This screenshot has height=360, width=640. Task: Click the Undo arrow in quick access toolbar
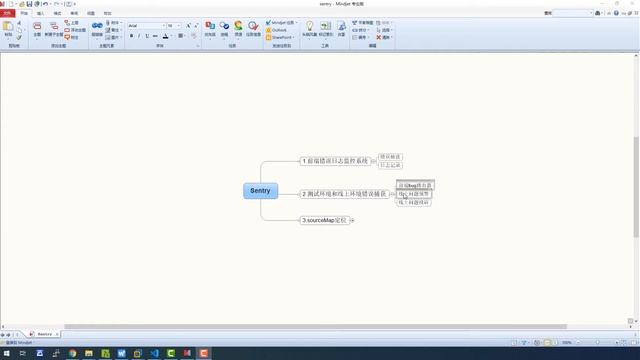point(45,4)
